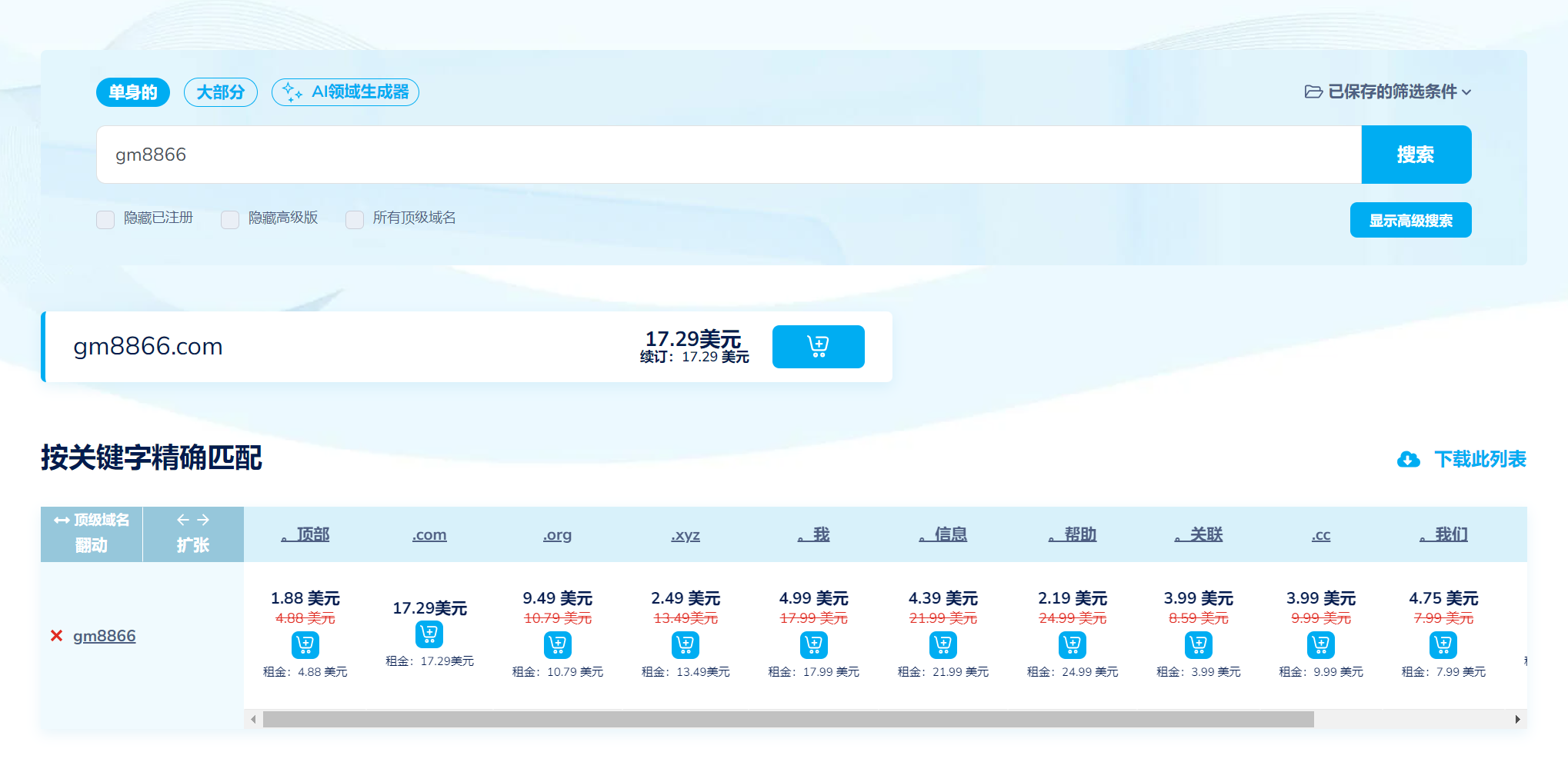
Task: Click the 按关键字精确匹配 heading
Action: pyautogui.click(x=152, y=458)
